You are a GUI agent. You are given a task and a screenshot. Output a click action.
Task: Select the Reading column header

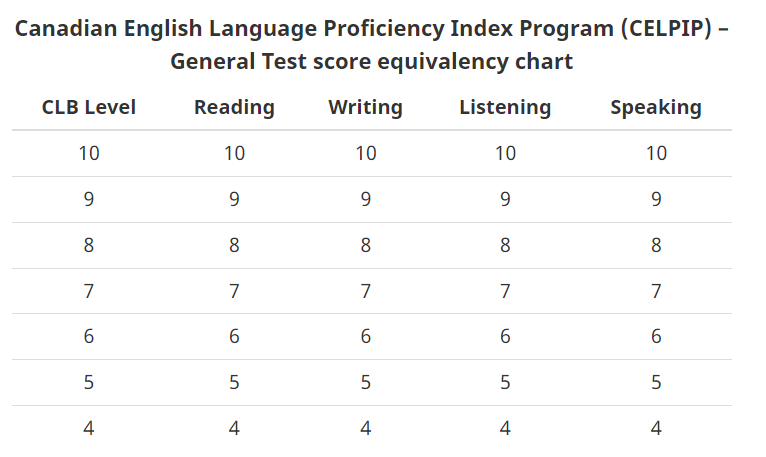234,107
